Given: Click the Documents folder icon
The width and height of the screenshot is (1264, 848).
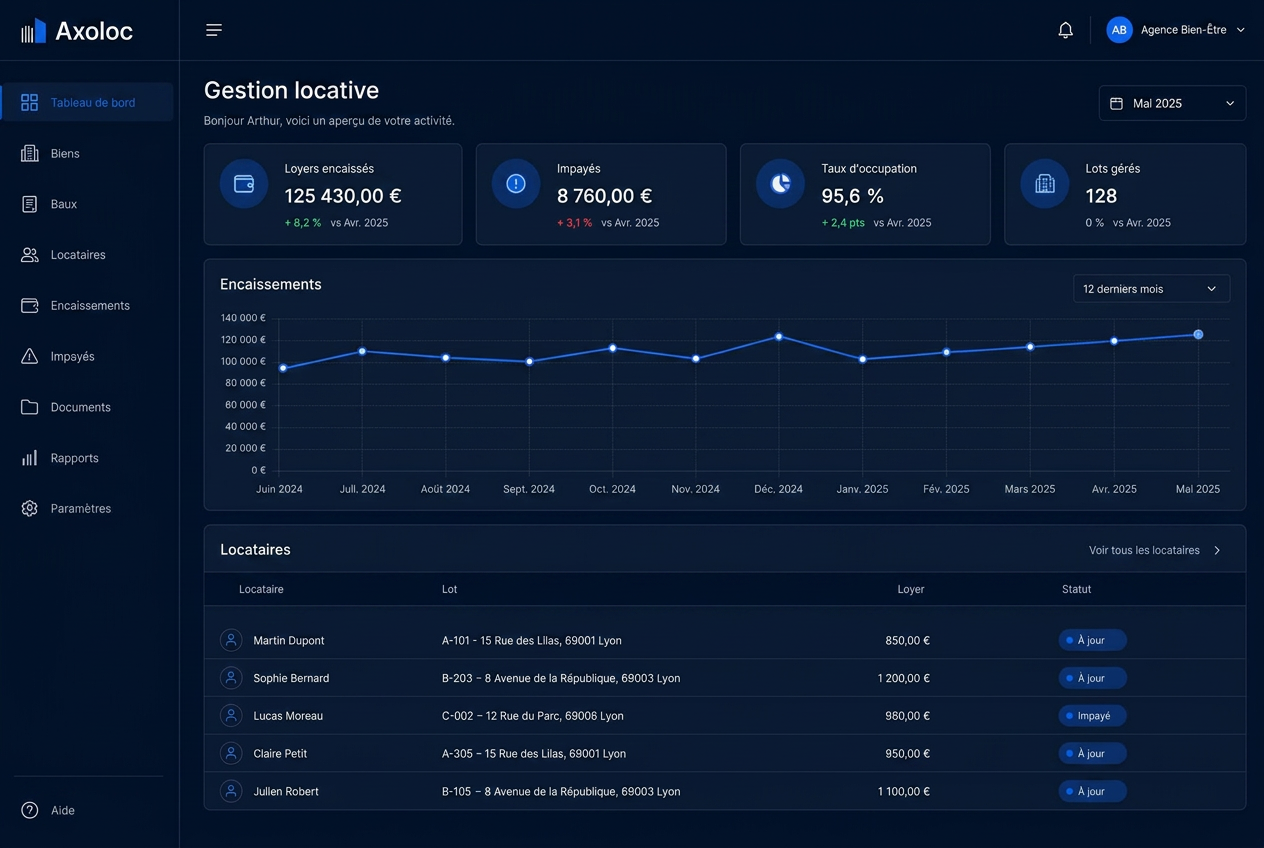Looking at the screenshot, I should click(x=30, y=407).
